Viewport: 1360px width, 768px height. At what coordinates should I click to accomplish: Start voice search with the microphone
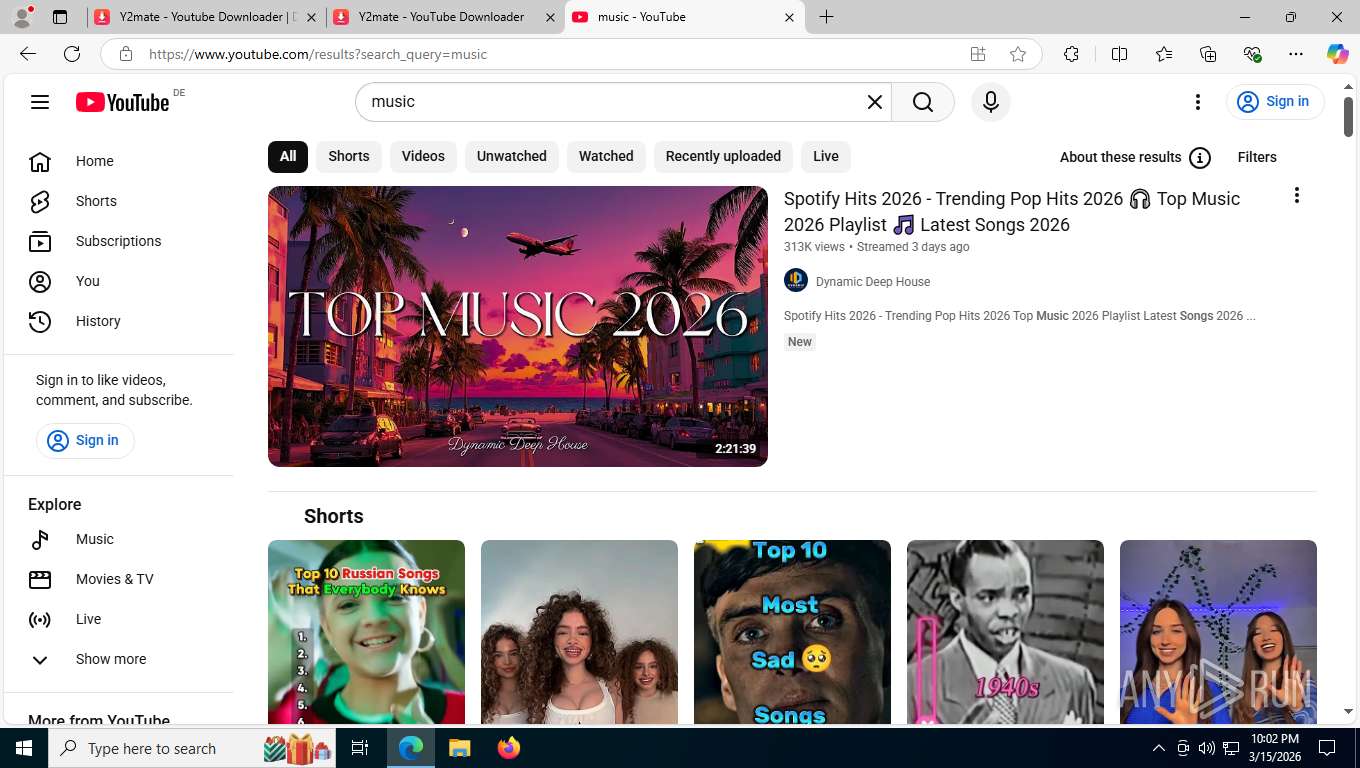[x=991, y=102]
